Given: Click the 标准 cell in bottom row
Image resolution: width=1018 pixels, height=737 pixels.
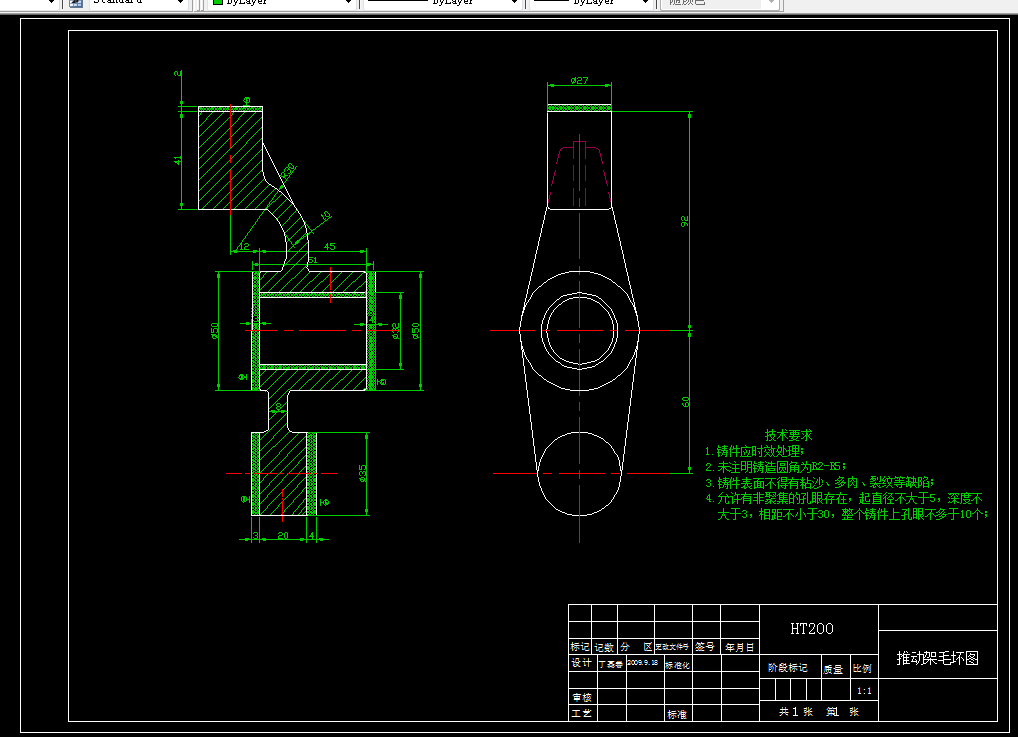Looking at the screenshot, I should tap(677, 714).
